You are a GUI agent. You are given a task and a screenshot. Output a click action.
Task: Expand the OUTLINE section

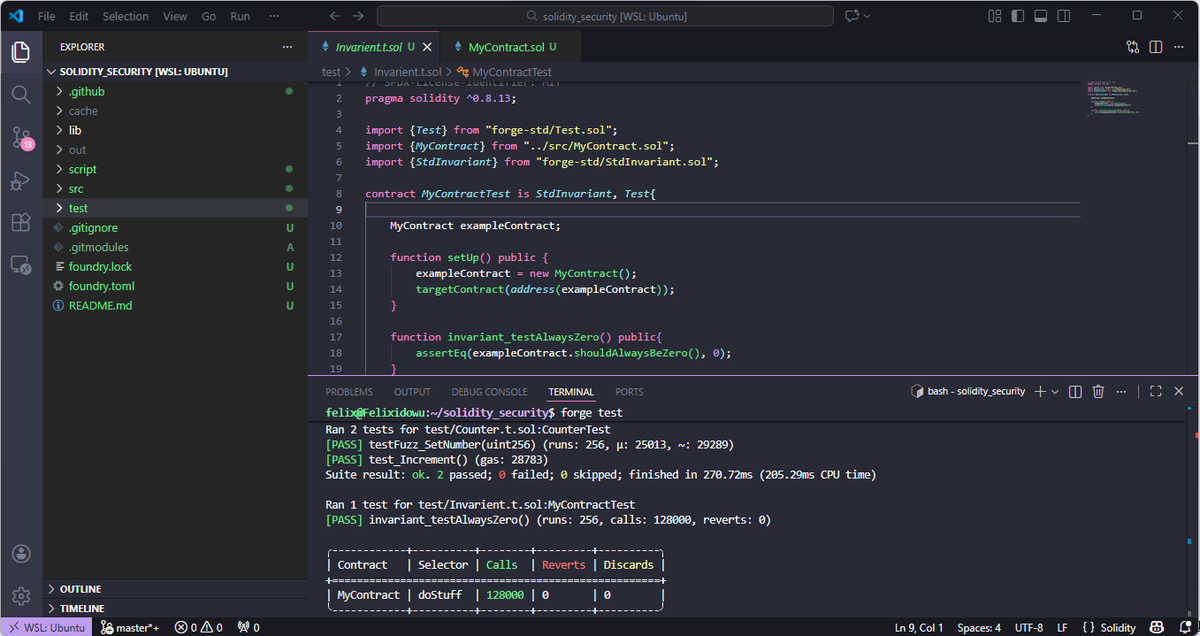point(175,589)
